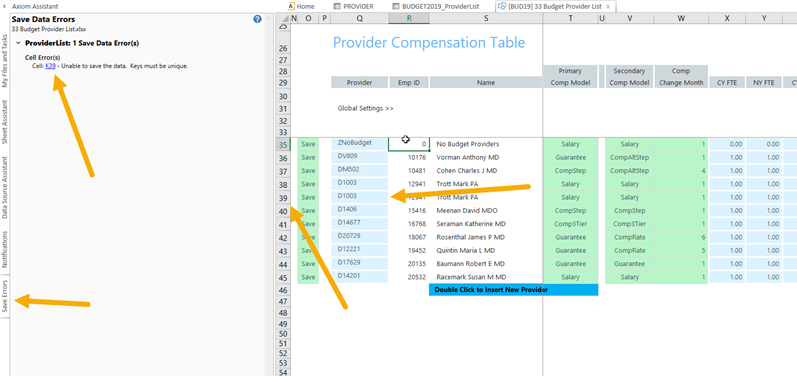The height and width of the screenshot is (376, 797).
Task: Switch to the PROVIDER tab
Action: [x=354, y=7]
